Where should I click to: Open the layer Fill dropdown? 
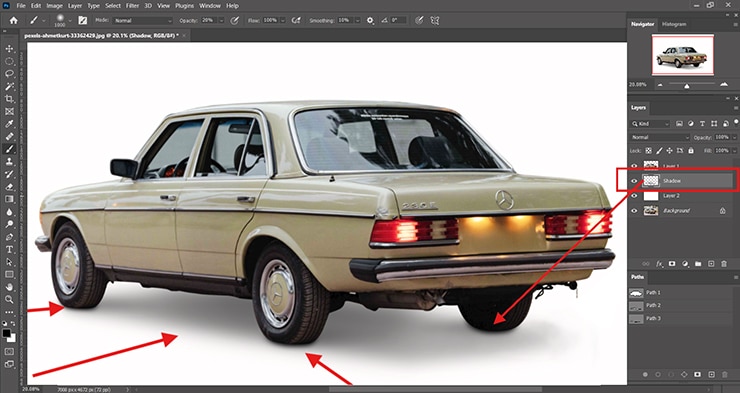[734, 151]
